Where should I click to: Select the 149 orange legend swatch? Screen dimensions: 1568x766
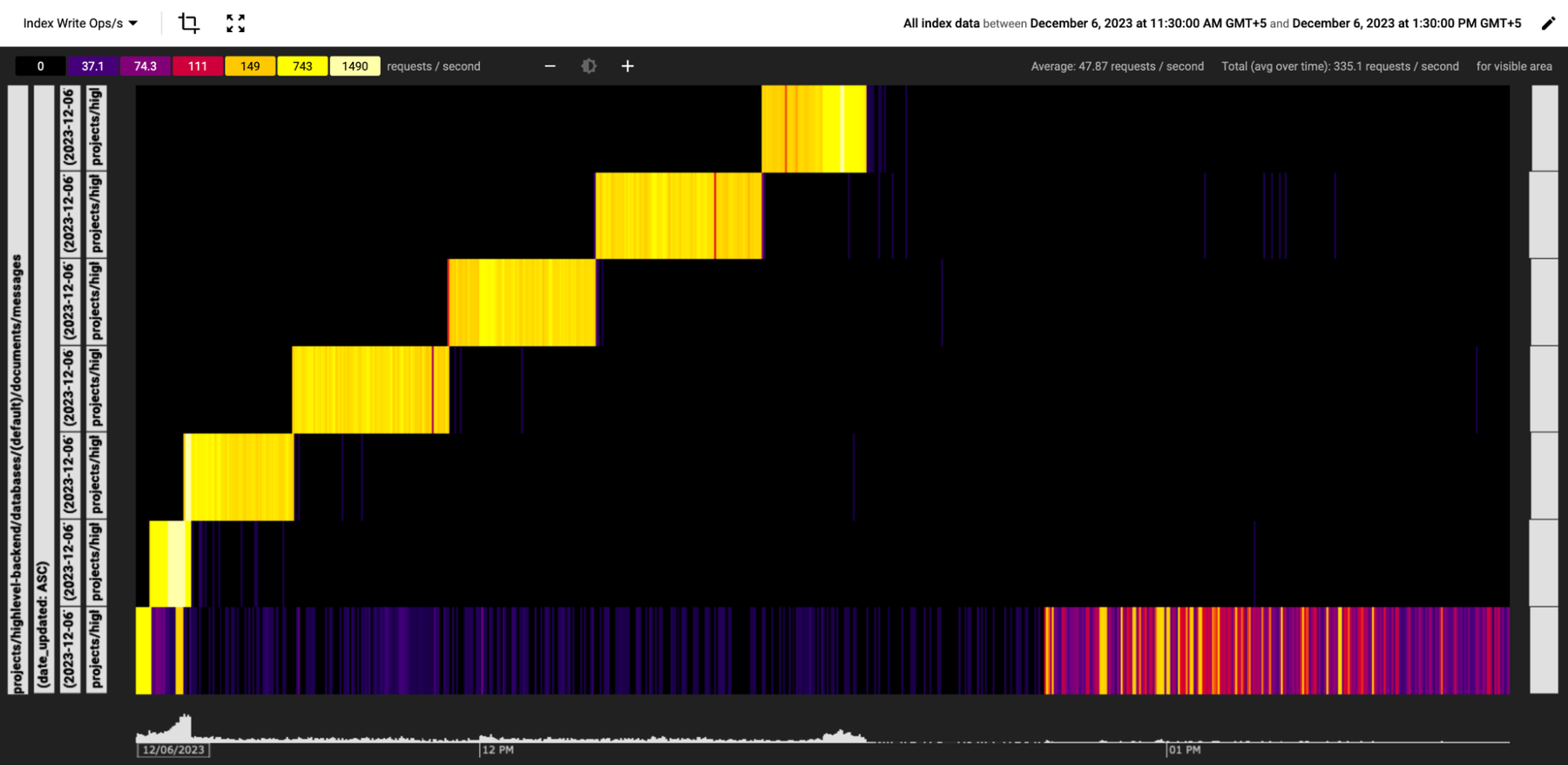coord(250,66)
